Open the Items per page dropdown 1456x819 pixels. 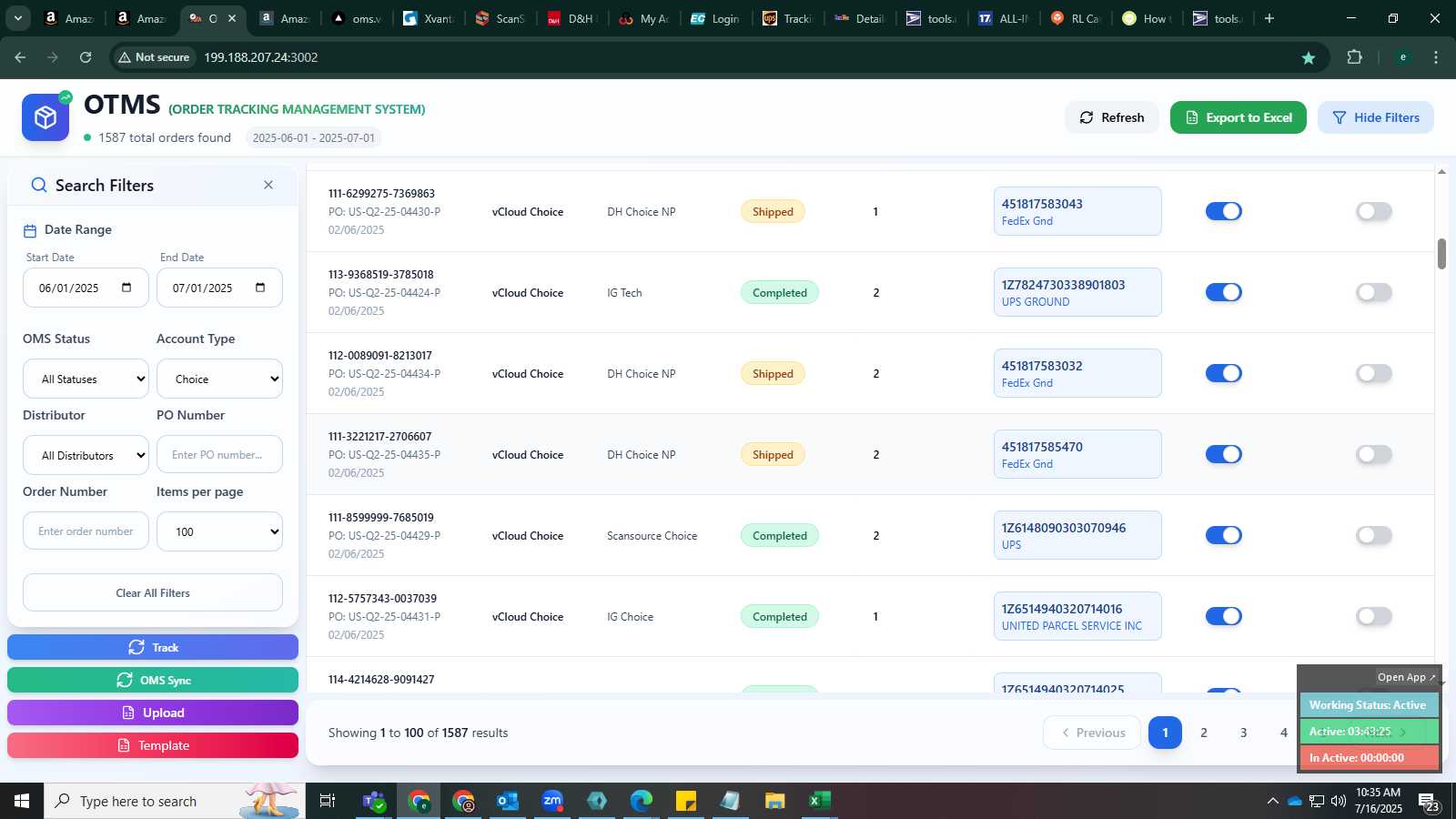click(219, 531)
